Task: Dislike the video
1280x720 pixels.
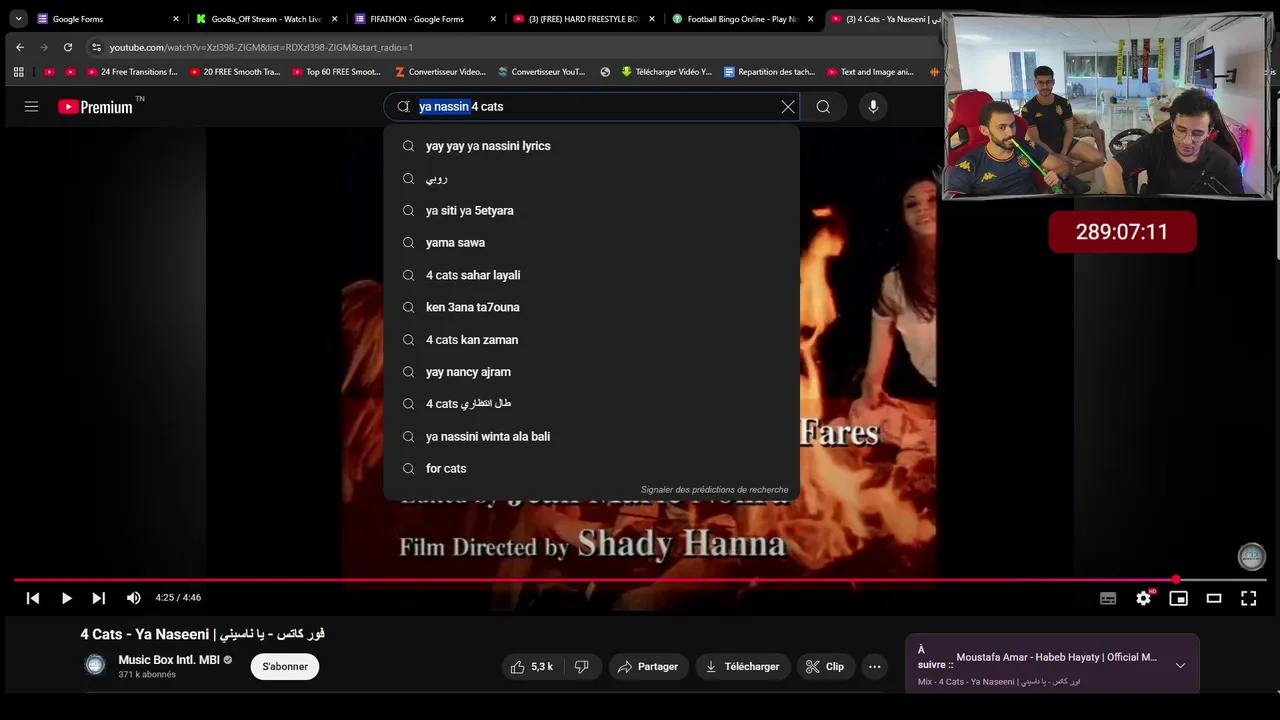Action: pyautogui.click(x=581, y=666)
